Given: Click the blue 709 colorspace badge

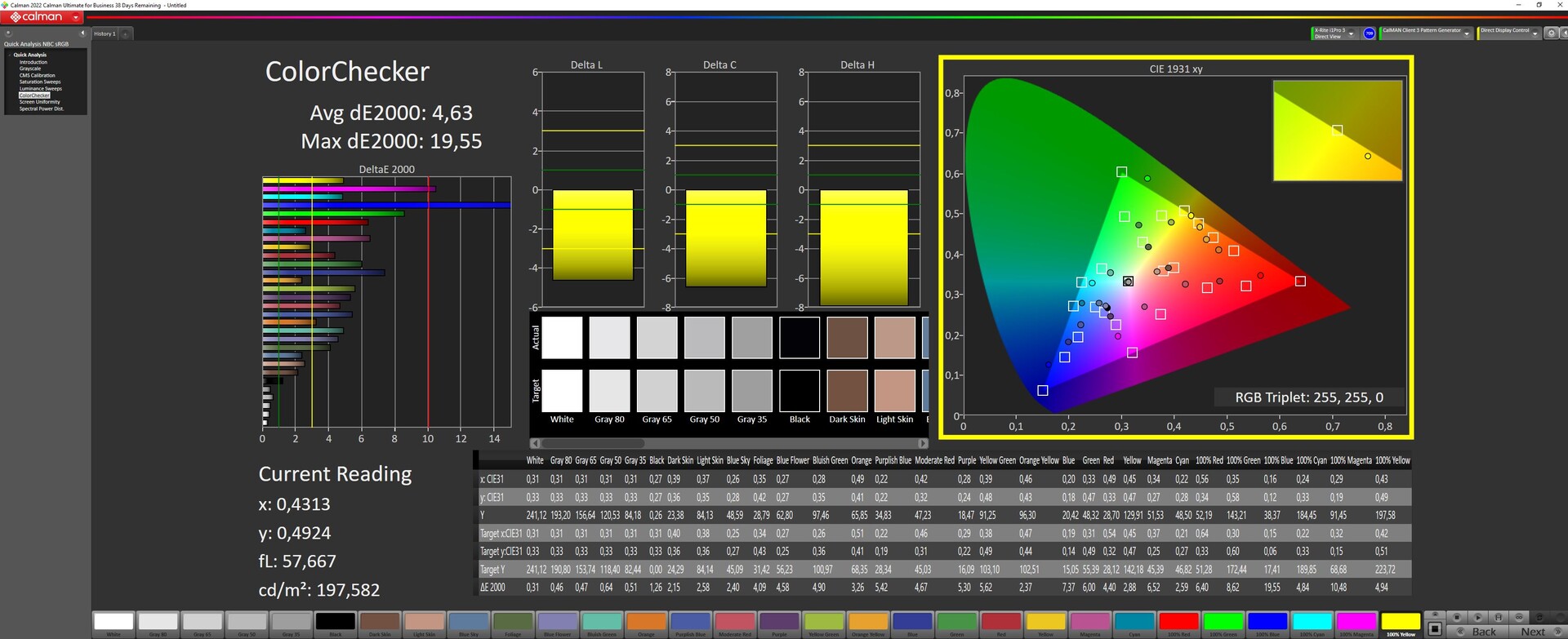Looking at the screenshot, I should 1370,33.
